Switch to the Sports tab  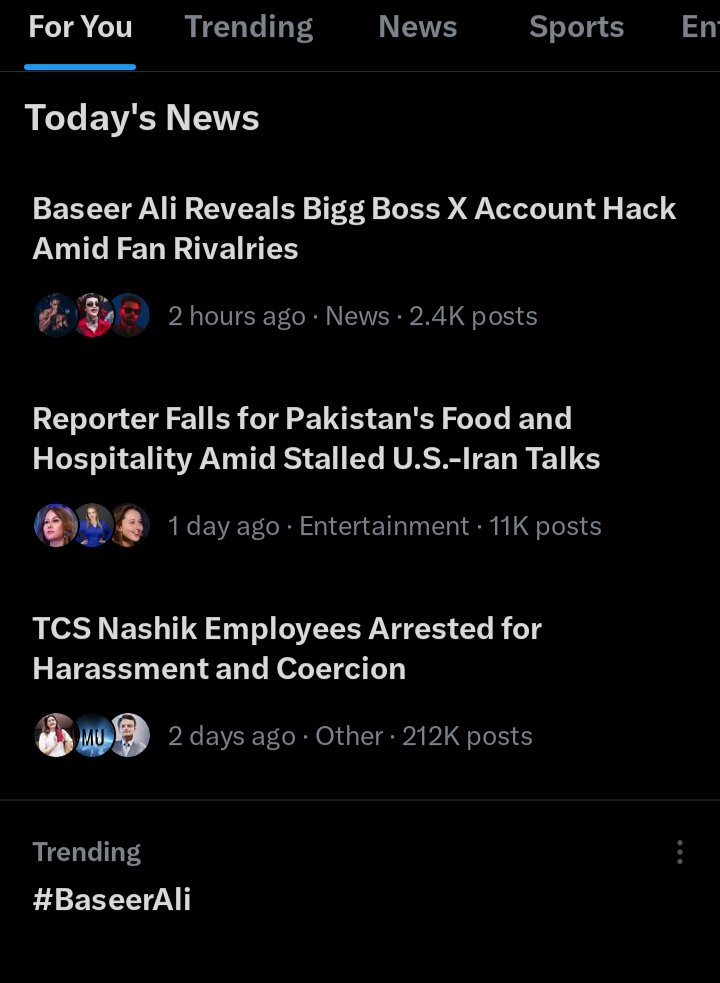(576, 27)
